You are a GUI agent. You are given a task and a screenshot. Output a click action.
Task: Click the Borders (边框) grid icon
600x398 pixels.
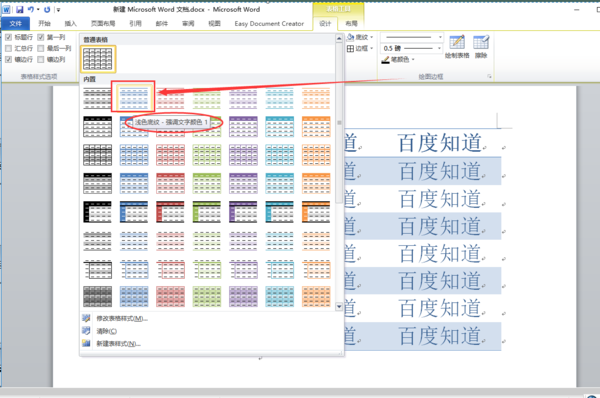pos(350,48)
